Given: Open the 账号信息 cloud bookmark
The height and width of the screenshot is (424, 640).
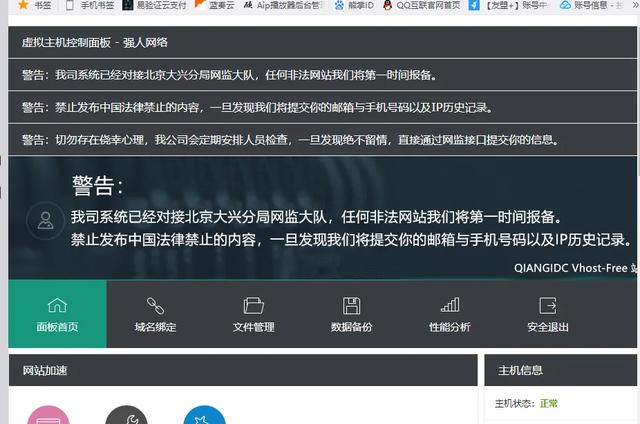Looking at the screenshot, I should 591,5.
